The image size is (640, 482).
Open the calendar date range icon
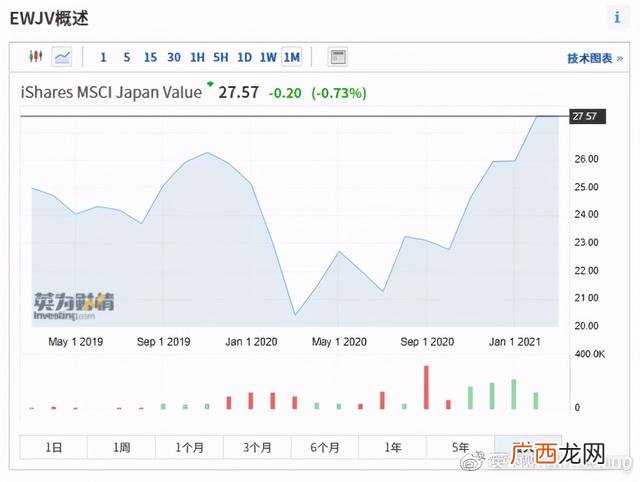[338, 57]
